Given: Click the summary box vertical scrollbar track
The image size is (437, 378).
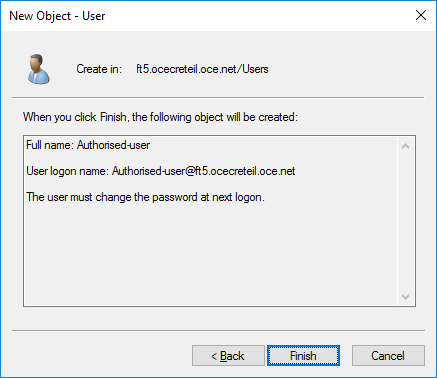Looking at the screenshot, I should pos(406,221).
